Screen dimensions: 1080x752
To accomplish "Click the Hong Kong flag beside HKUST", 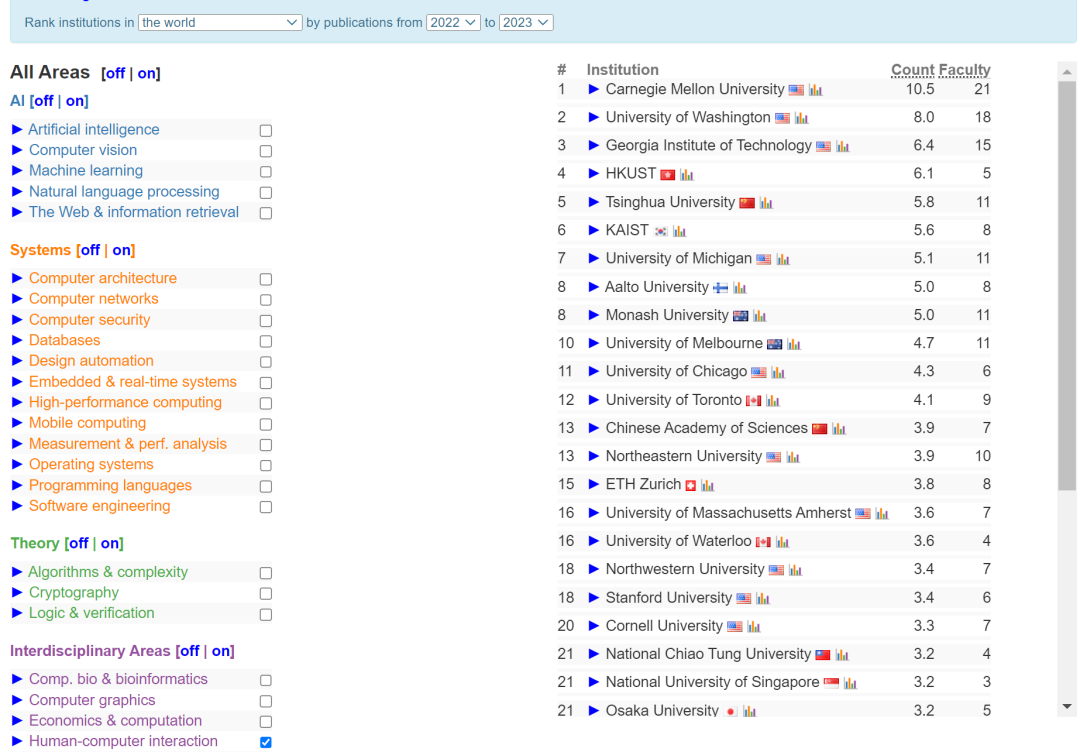I will pos(667,174).
